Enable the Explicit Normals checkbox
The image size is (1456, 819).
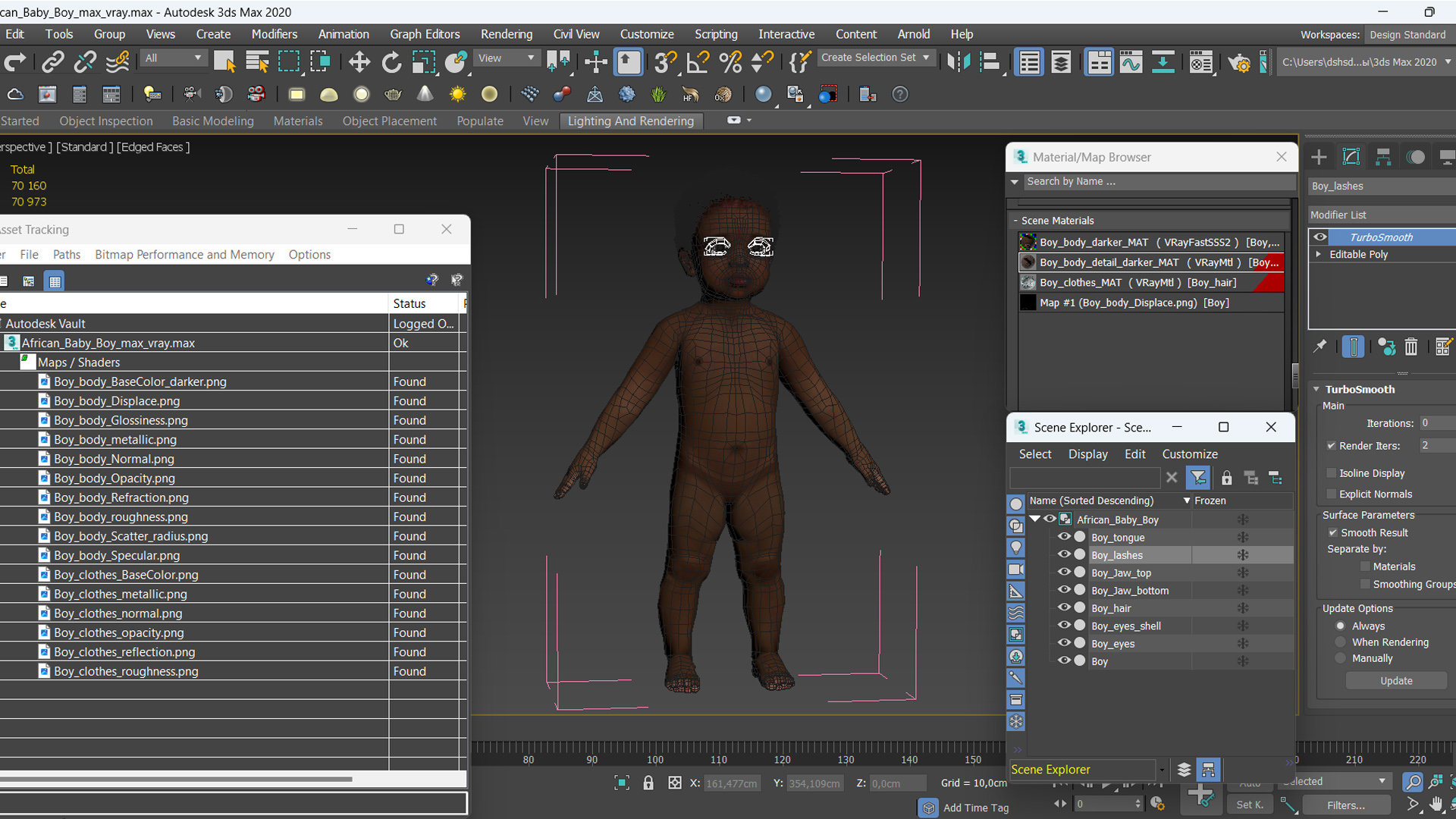1331,494
